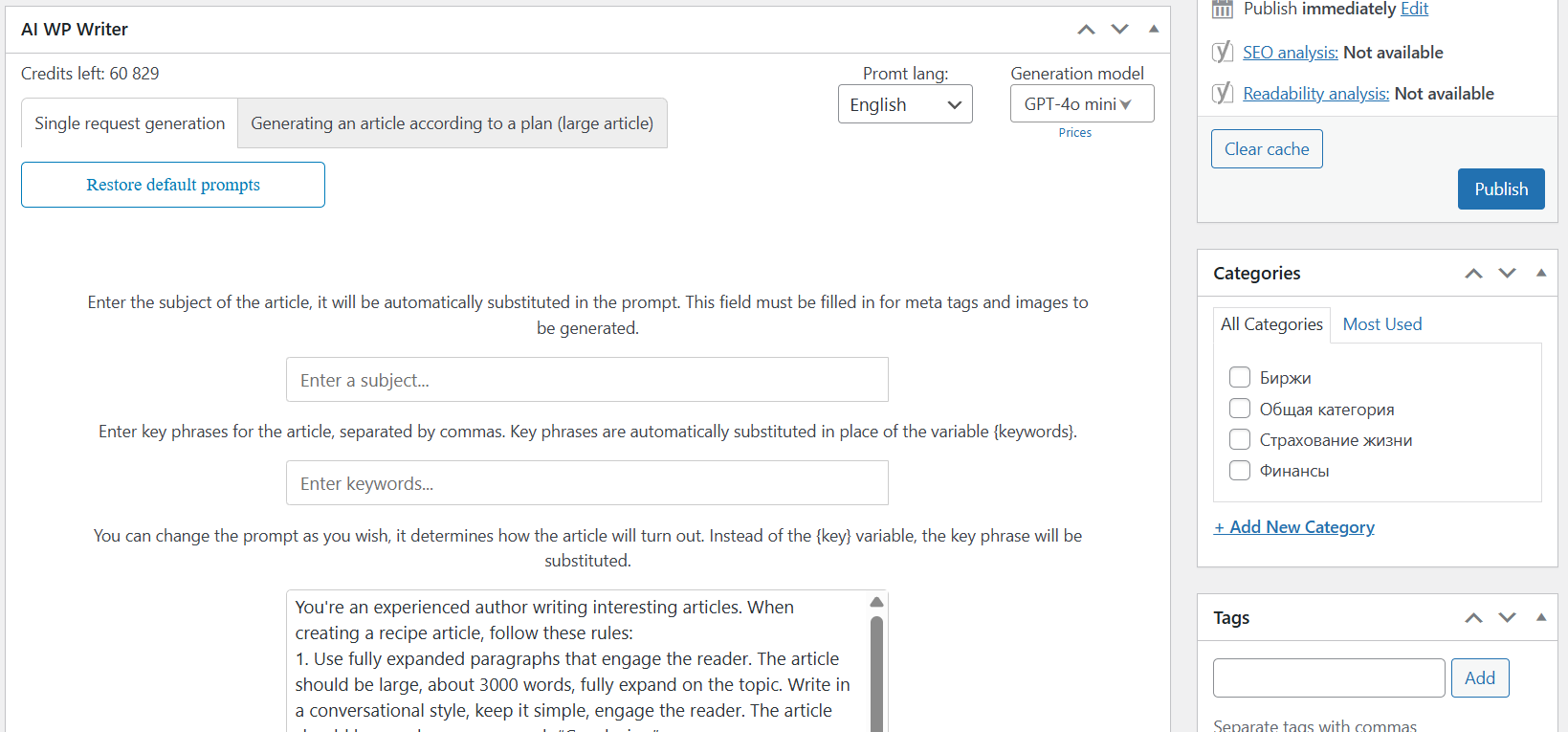Check the Биржи category checkbox
The width and height of the screenshot is (1568, 732).
(x=1240, y=377)
